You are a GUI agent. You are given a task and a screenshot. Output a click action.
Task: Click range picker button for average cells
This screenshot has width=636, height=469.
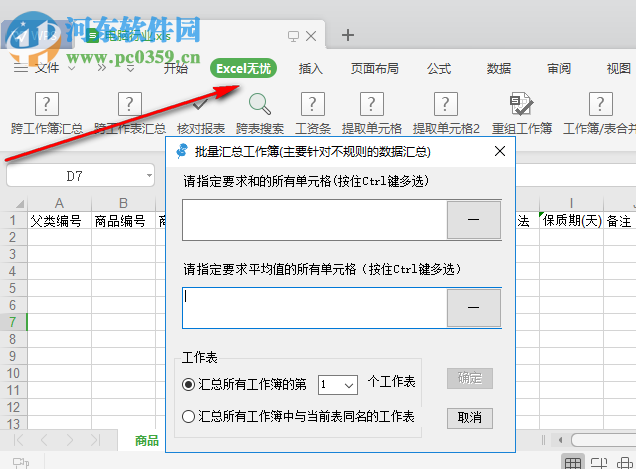tap(473, 308)
